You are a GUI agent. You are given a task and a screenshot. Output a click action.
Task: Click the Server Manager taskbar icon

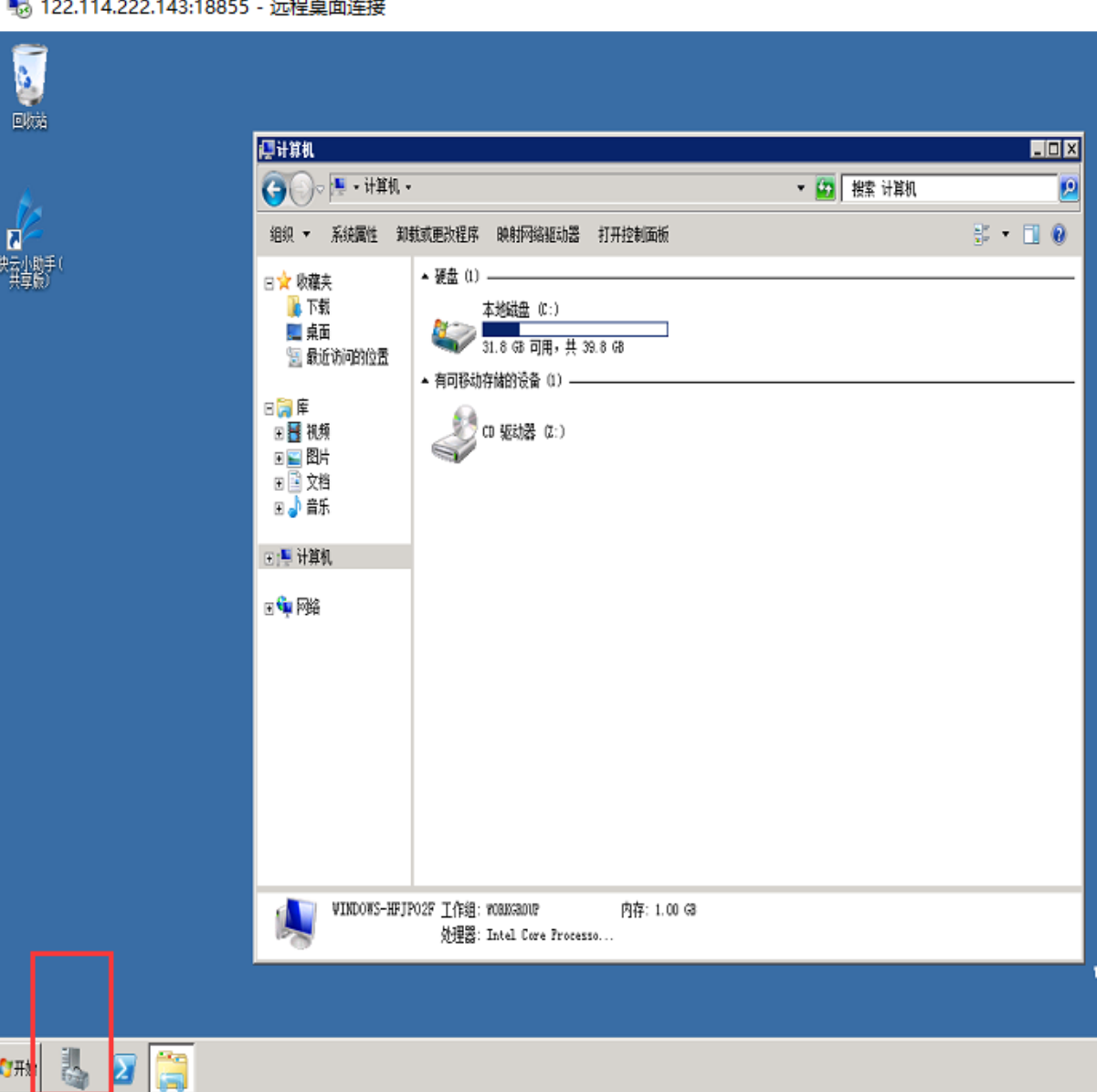[74, 1067]
